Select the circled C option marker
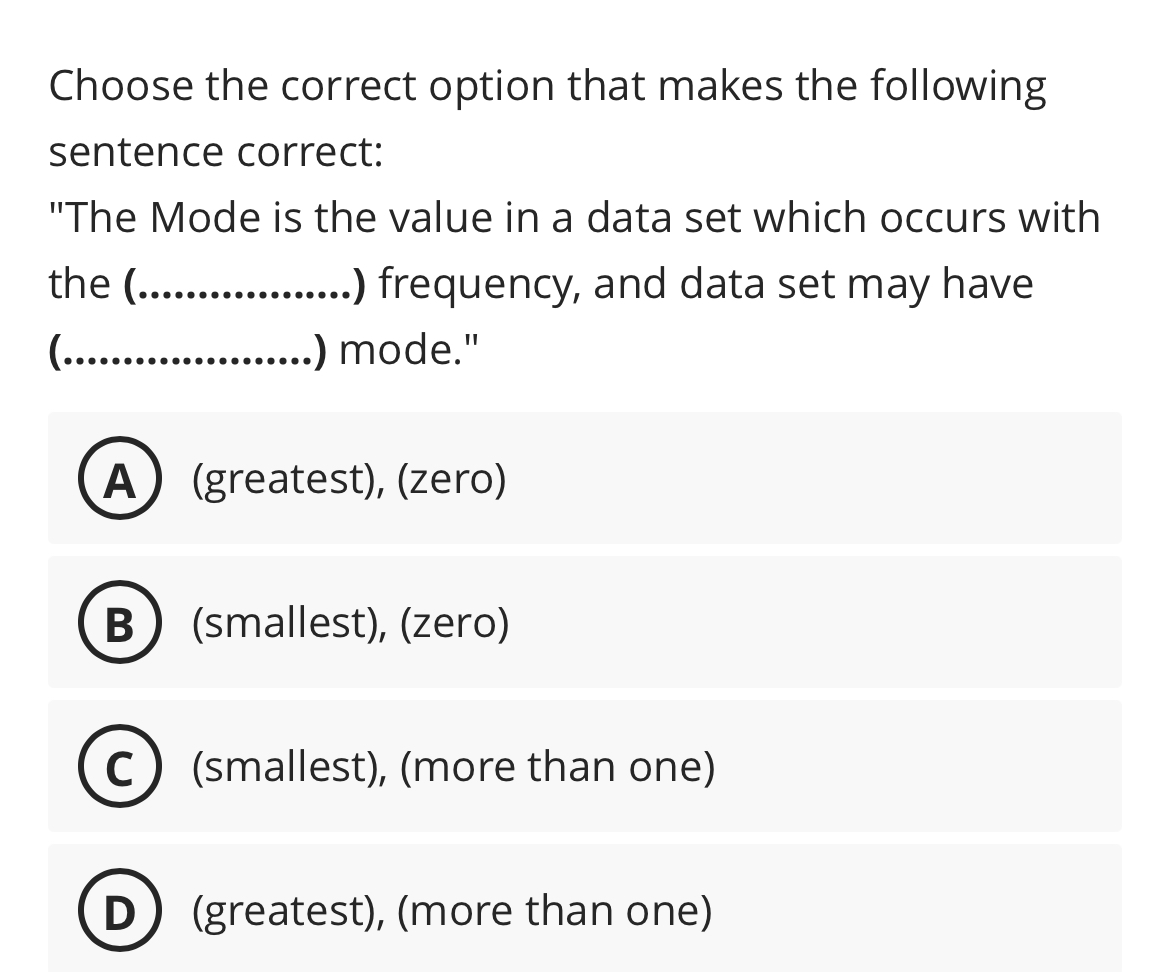The image size is (1170, 972). click(119, 766)
